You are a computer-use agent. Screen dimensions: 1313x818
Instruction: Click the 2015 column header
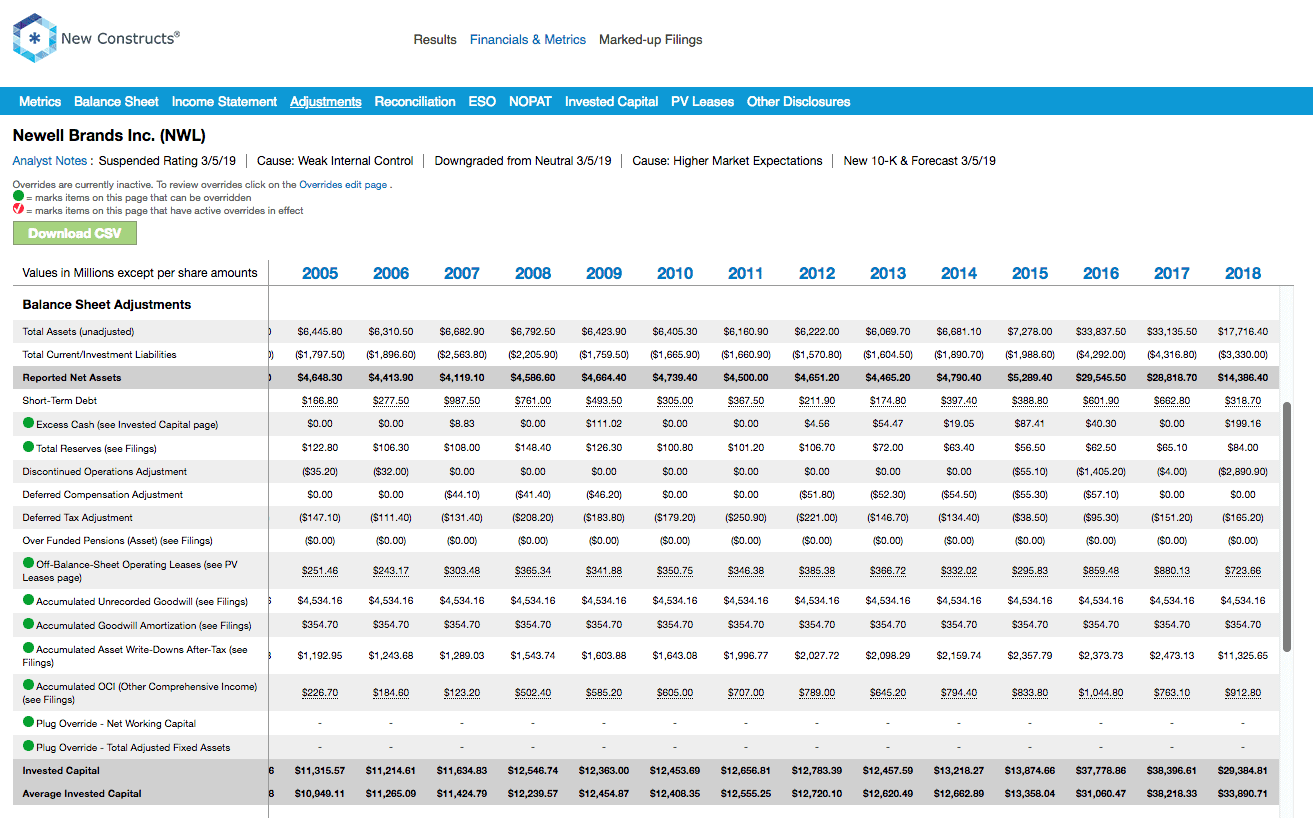(x=1030, y=273)
